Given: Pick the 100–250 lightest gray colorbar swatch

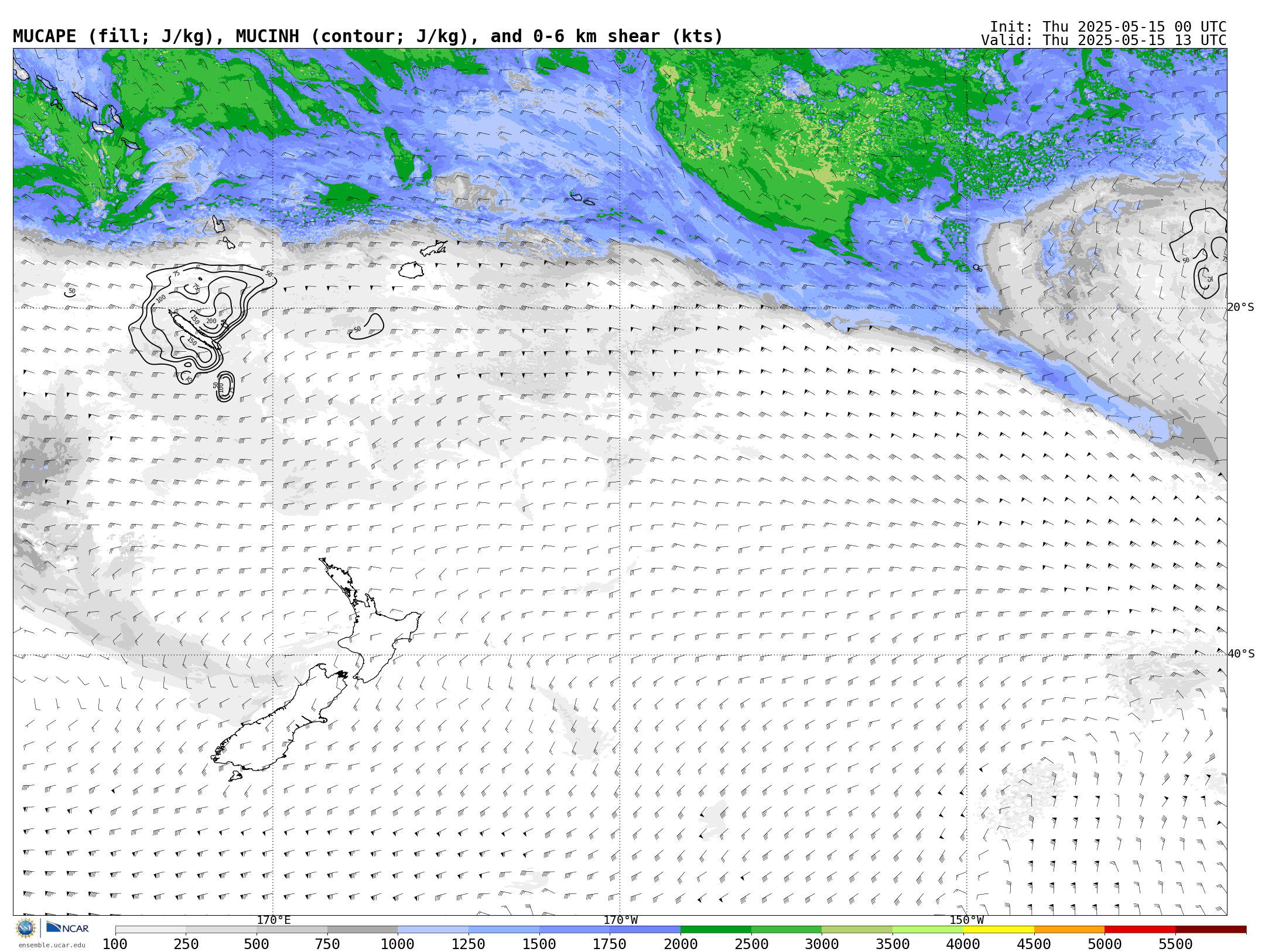Looking at the screenshot, I should [x=151, y=930].
